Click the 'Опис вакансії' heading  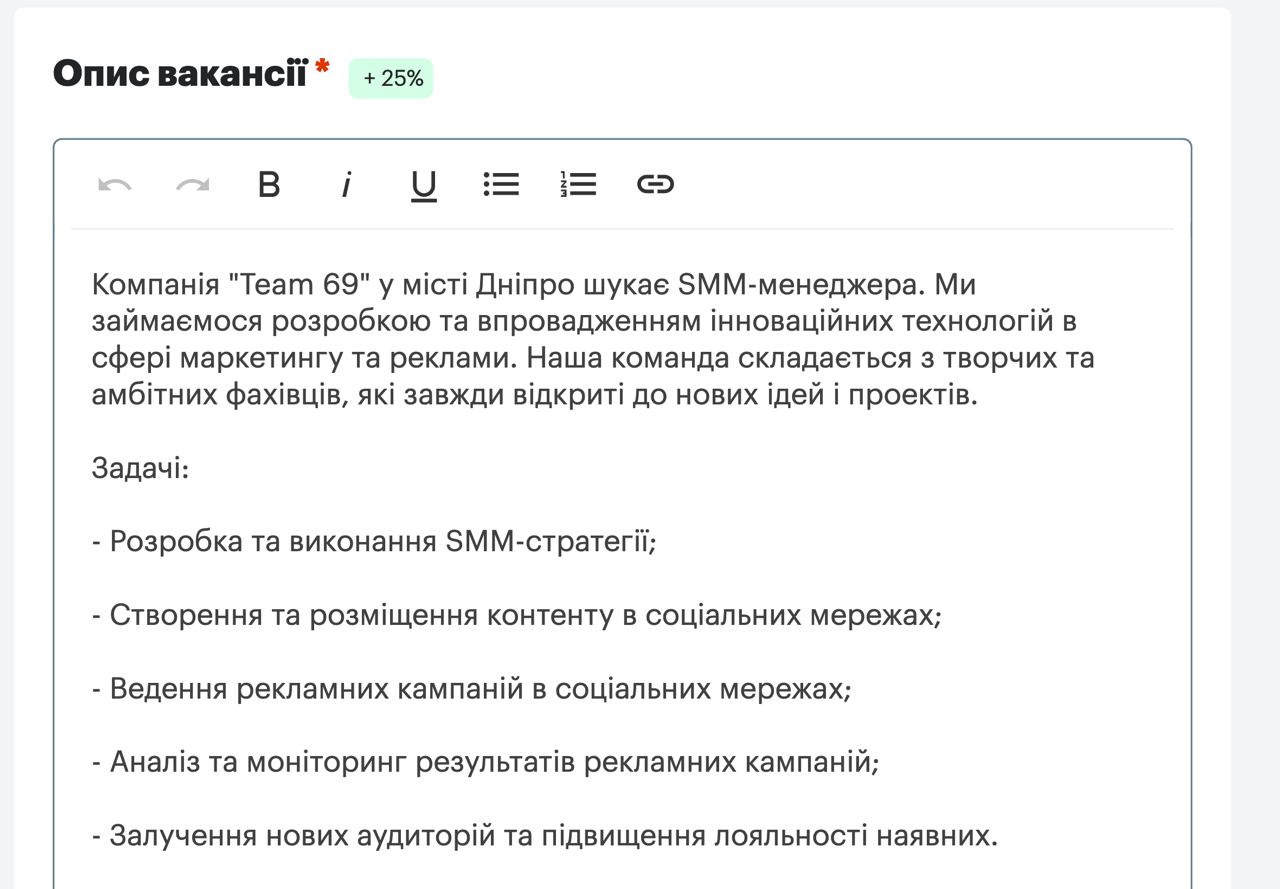(180, 73)
